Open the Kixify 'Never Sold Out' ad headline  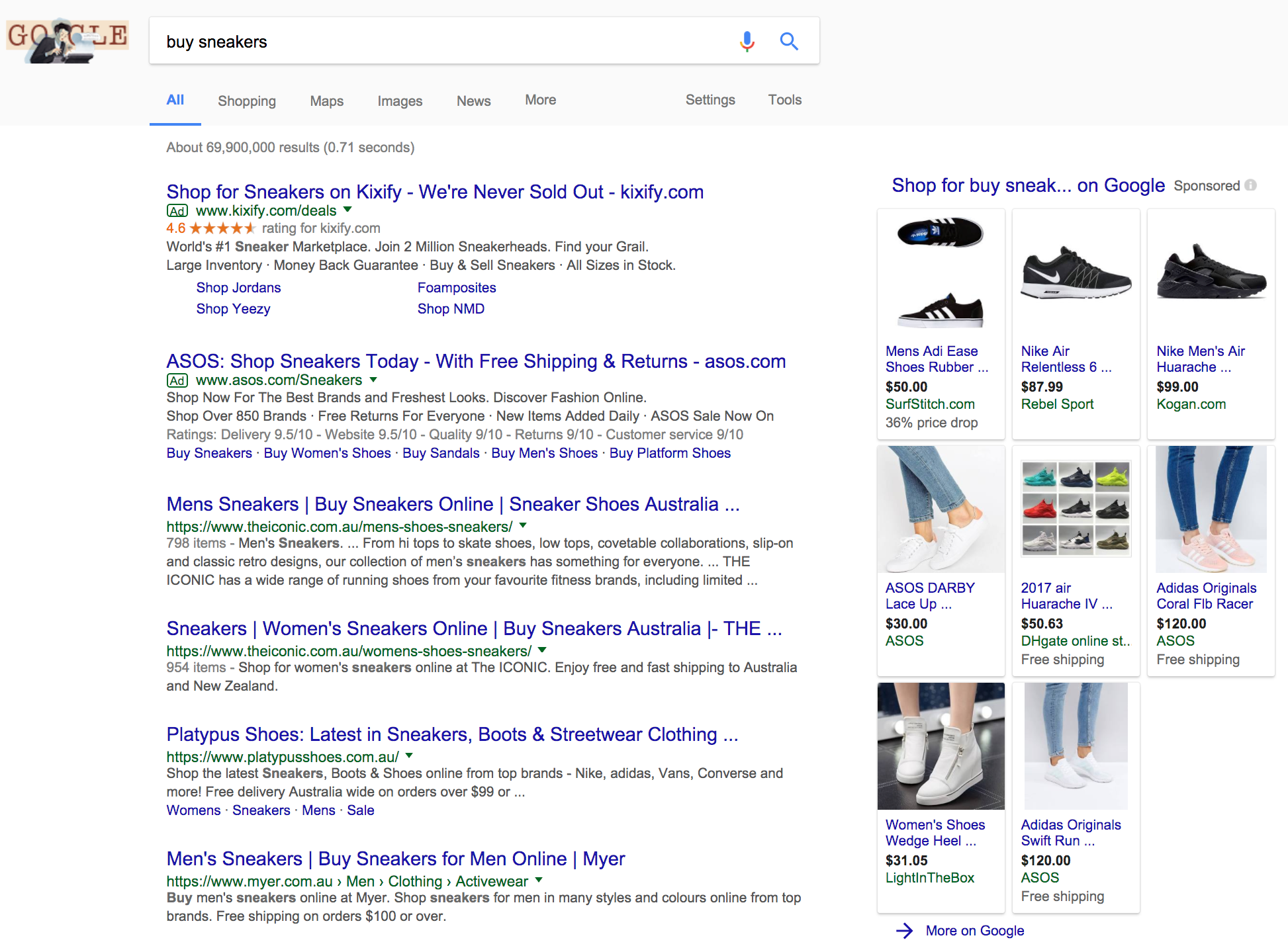[x=435, y=192]
